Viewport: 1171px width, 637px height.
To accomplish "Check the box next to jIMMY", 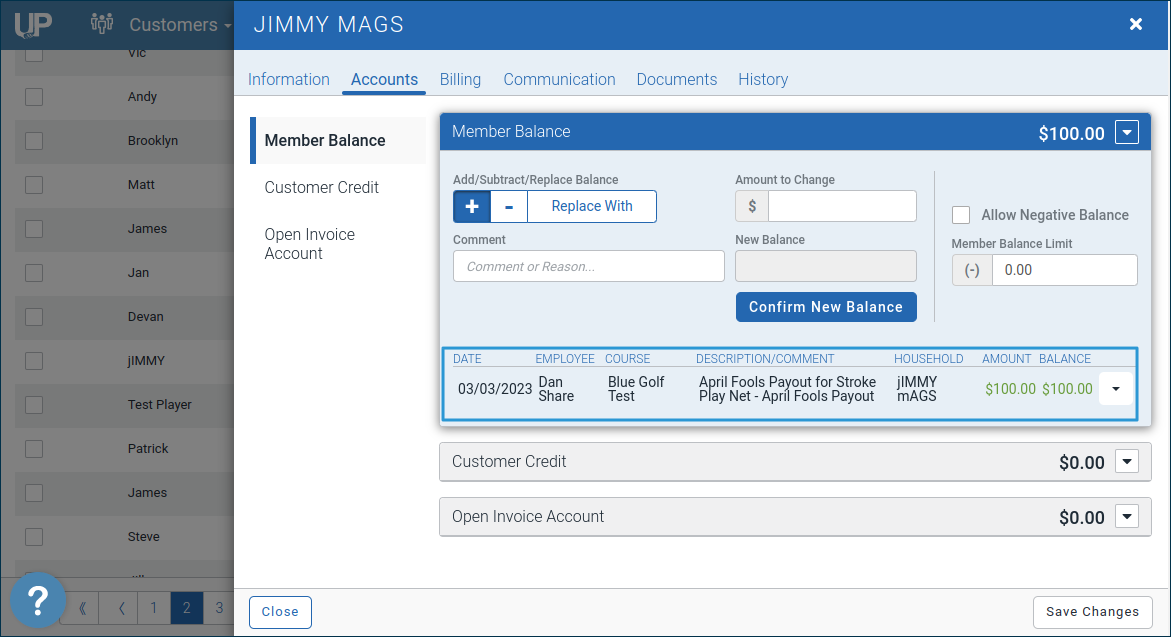I will coord(34,361).
